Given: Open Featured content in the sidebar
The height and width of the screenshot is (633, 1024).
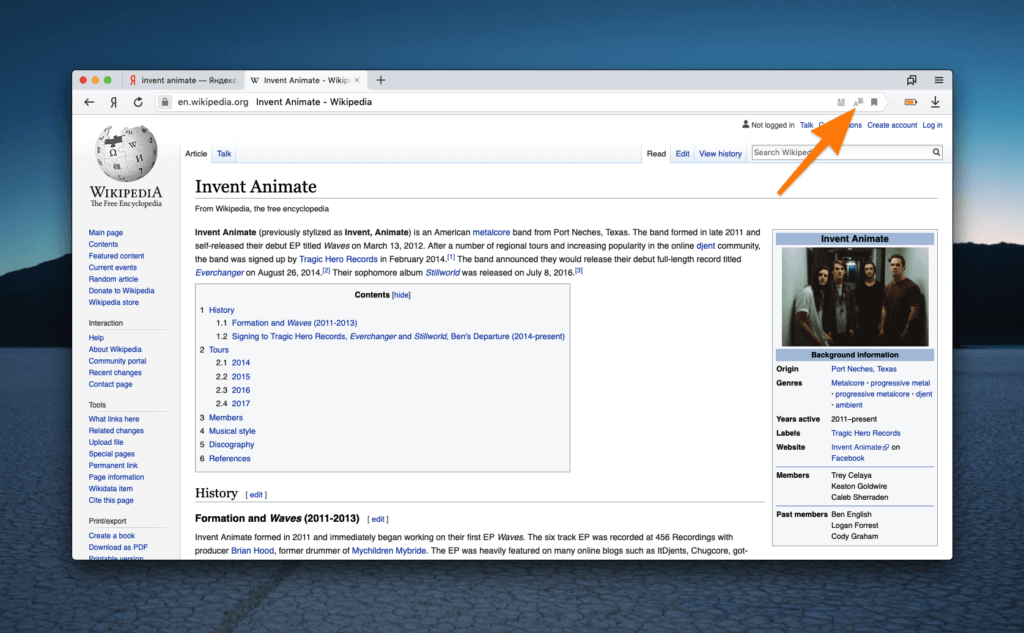Looking at the screenshot, I should click(116, 256).
